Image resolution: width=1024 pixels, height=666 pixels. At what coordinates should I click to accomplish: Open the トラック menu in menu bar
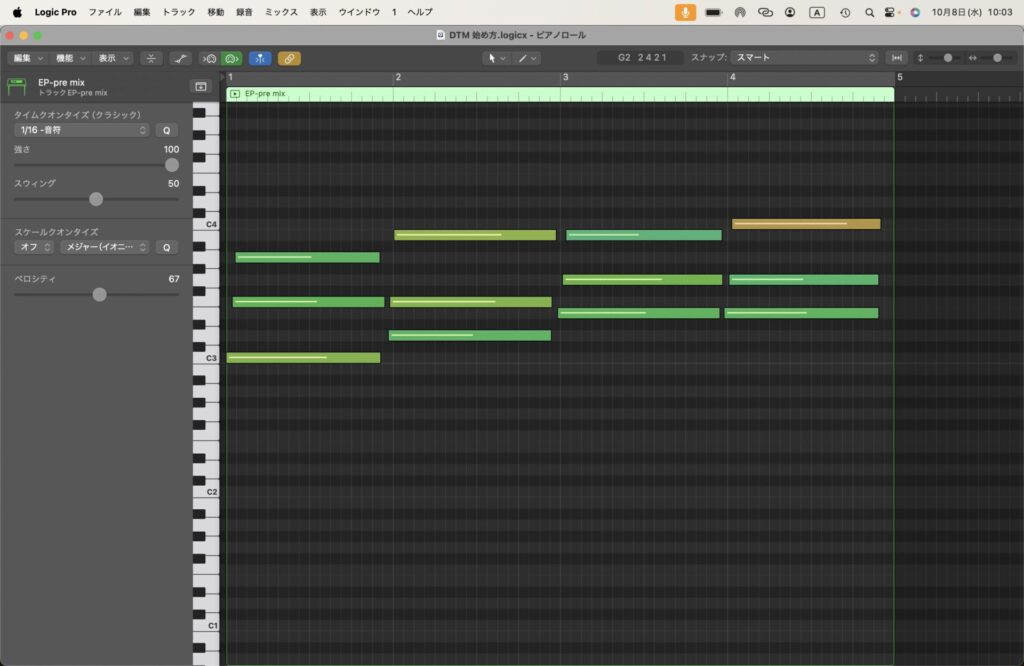(x=179, y=12)
